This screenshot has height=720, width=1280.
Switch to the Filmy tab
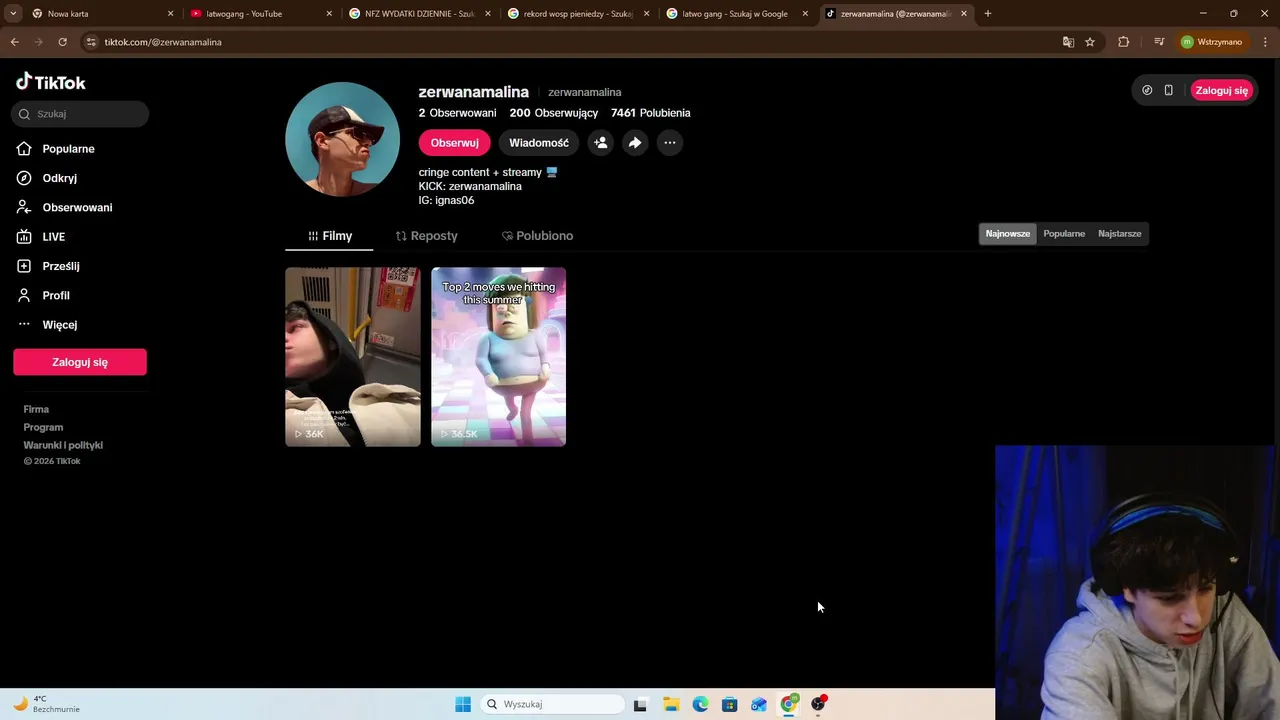(329, 236)
